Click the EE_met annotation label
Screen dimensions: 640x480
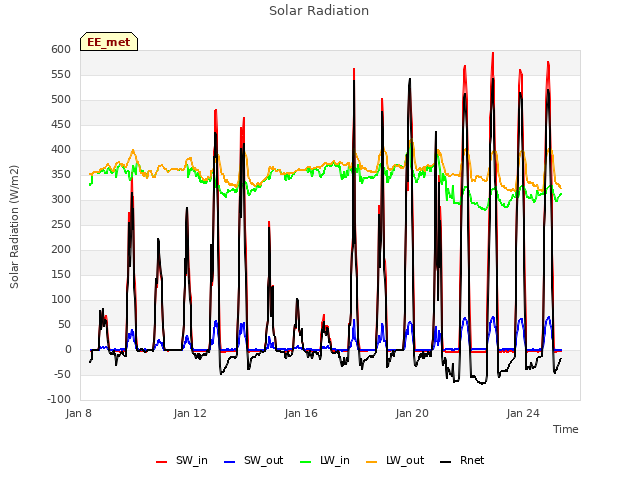[109, 42]
